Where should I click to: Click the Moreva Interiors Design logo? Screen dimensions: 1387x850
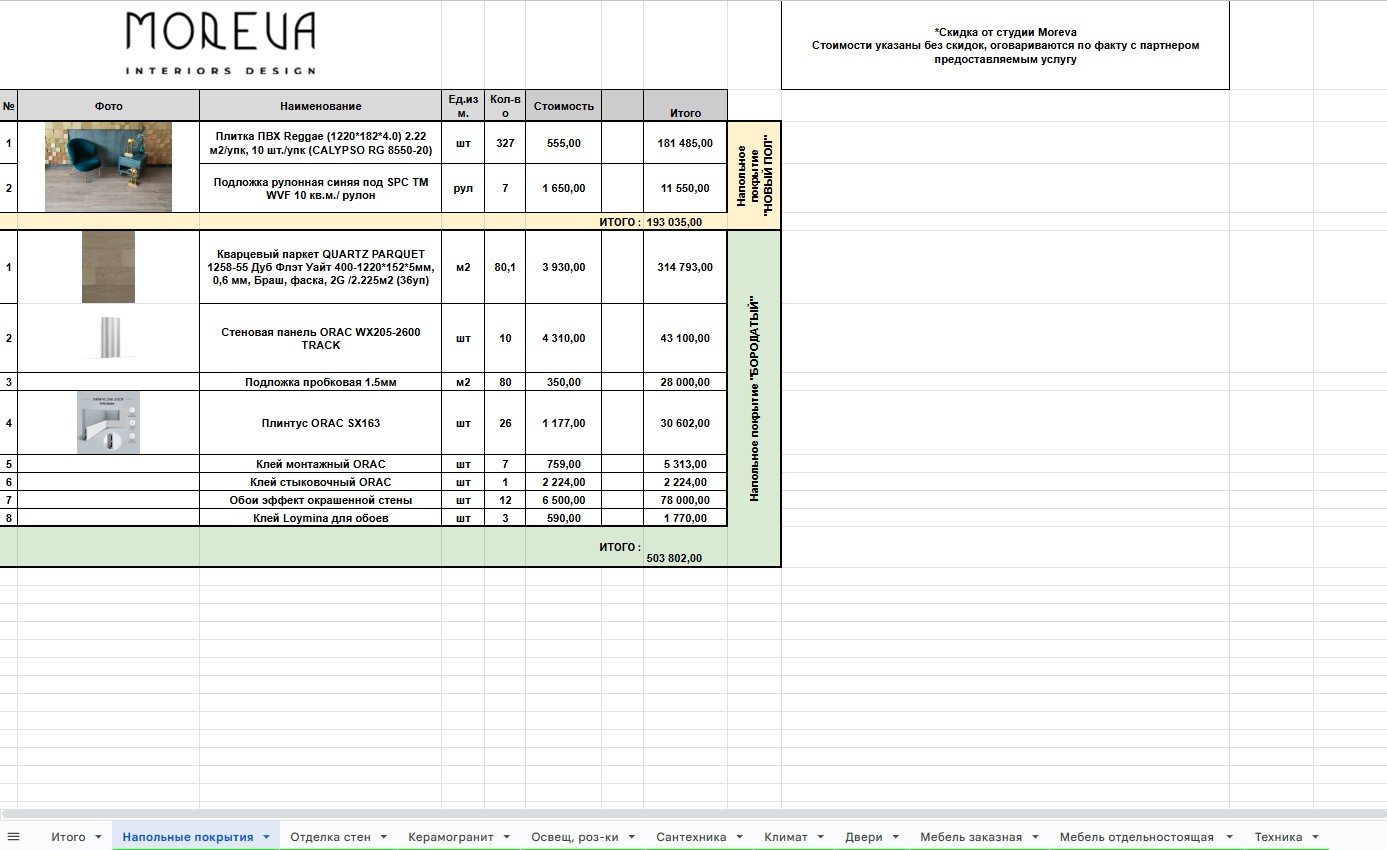[221, 44]
